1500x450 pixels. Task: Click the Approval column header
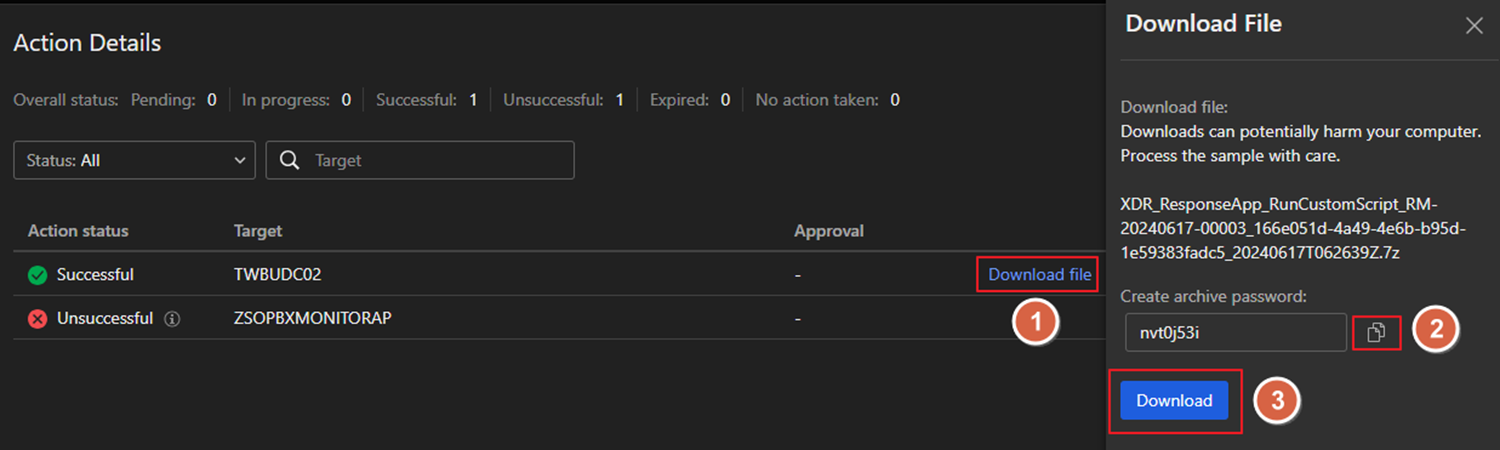[x=828, y=231]
